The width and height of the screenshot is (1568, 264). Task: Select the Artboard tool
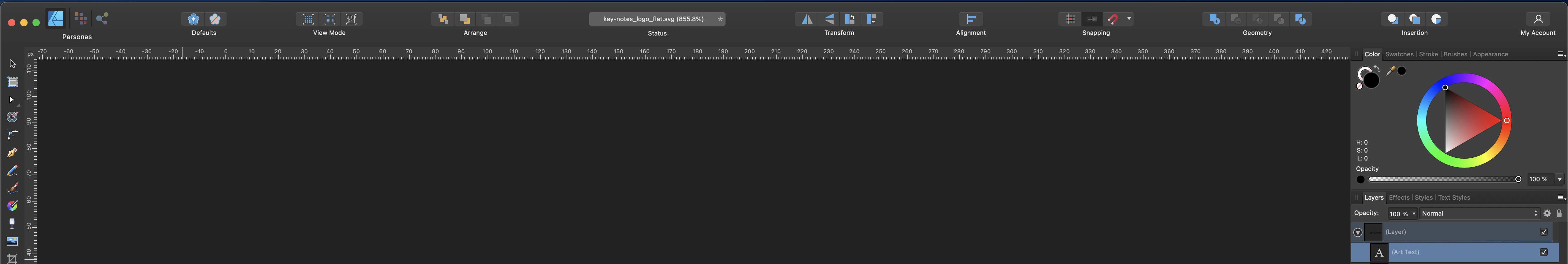(12, 81)
